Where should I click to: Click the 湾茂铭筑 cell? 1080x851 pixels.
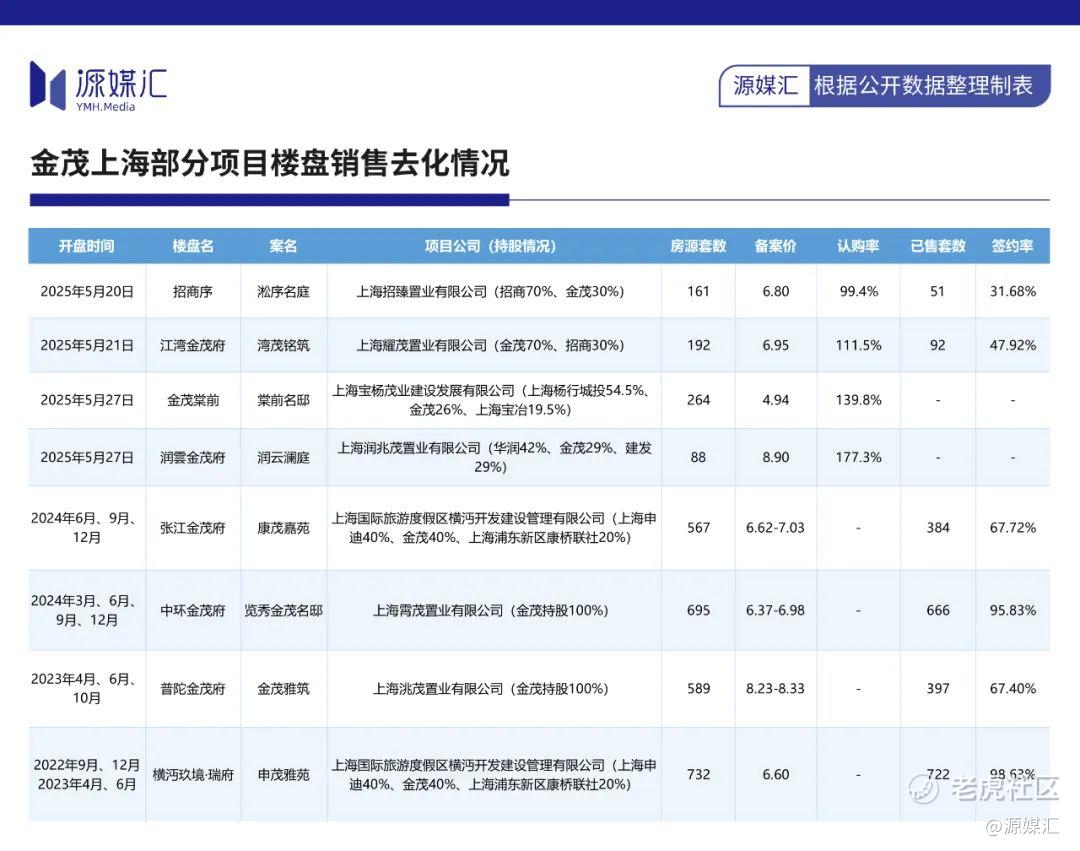[283, 345]
